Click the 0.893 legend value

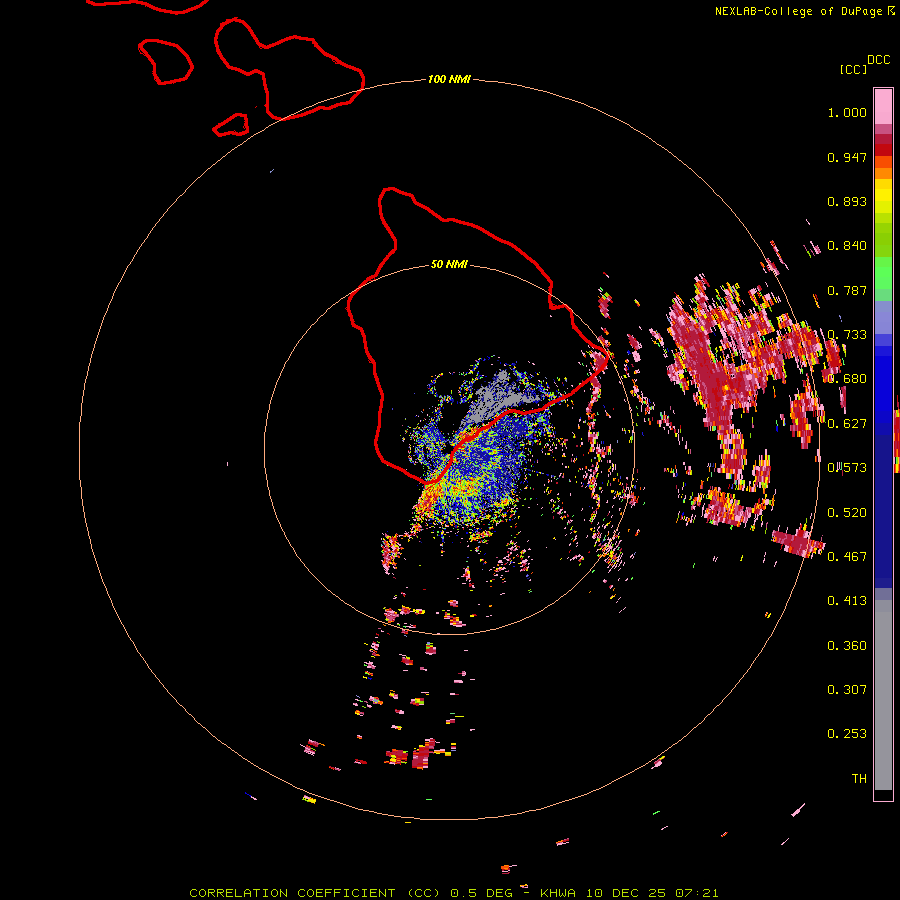point(847,201)
